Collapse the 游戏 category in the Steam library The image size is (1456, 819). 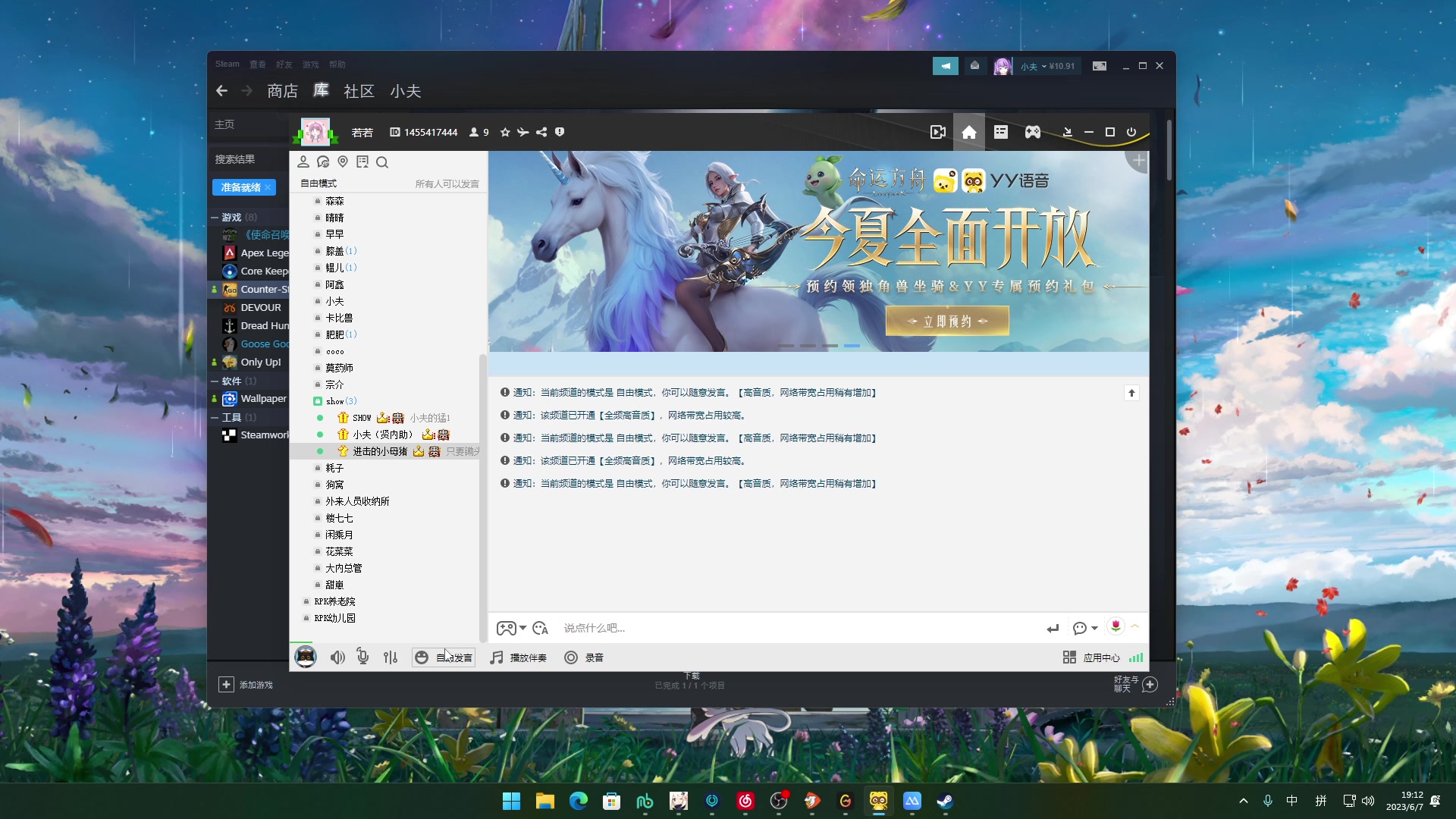(215, 218)
